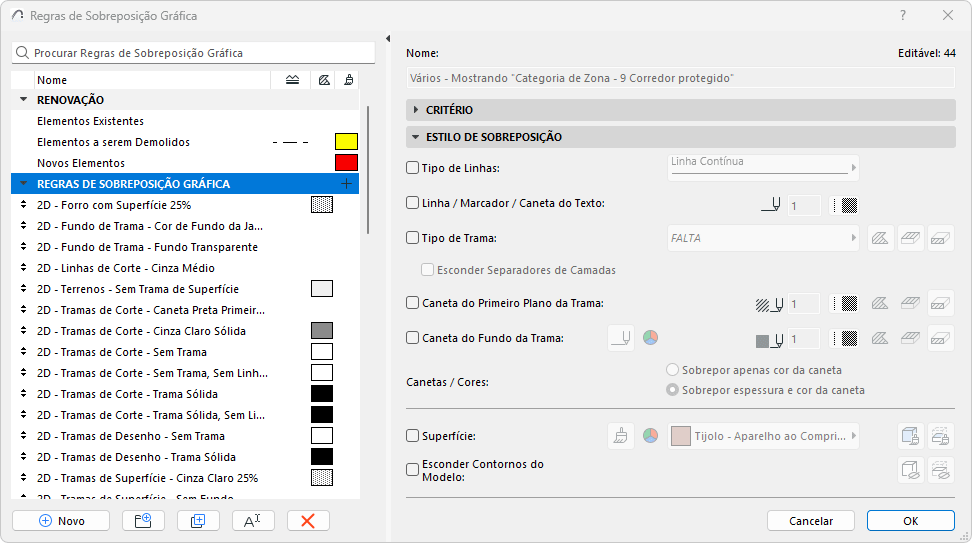The width and height of the screenshot is (972, 543).
Task: Enable Linha / Marcador / Caneta do Texto checkbox
Action: (412, 203)
